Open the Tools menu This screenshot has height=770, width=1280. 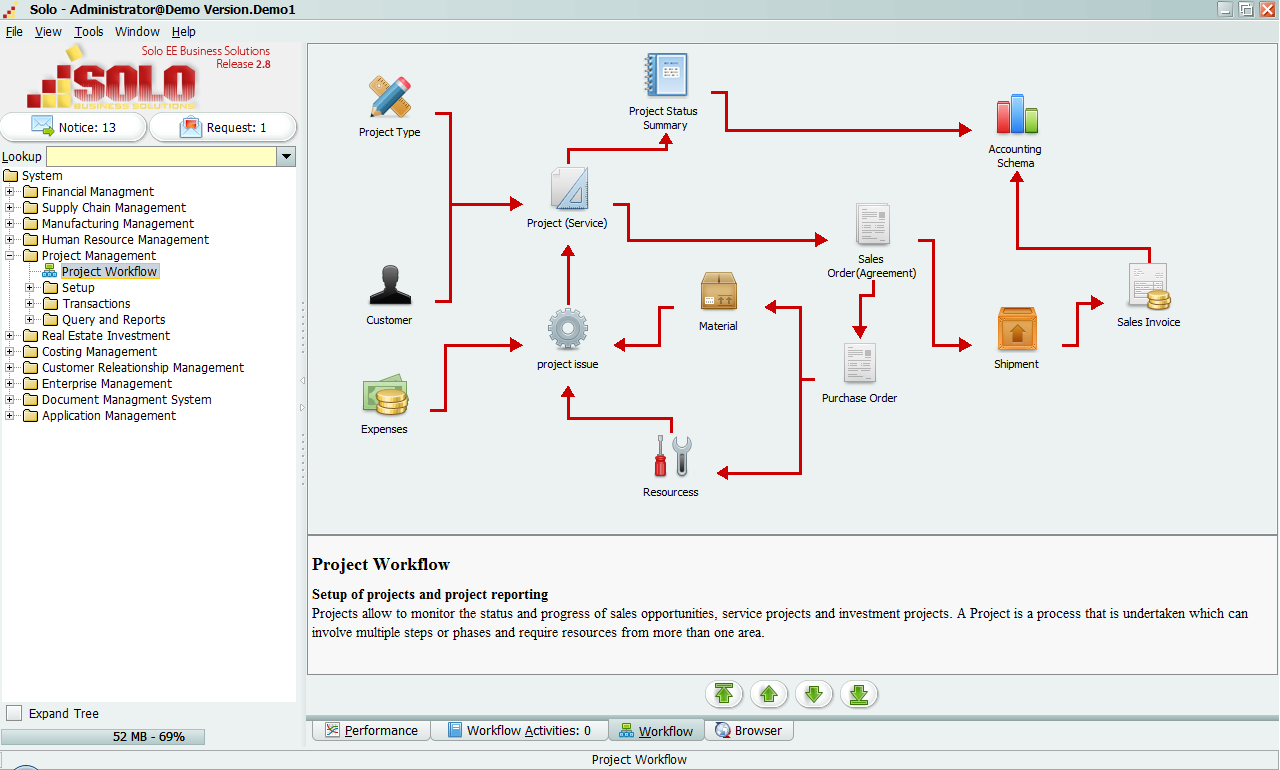pyautogui.click(x=88, y=31)
